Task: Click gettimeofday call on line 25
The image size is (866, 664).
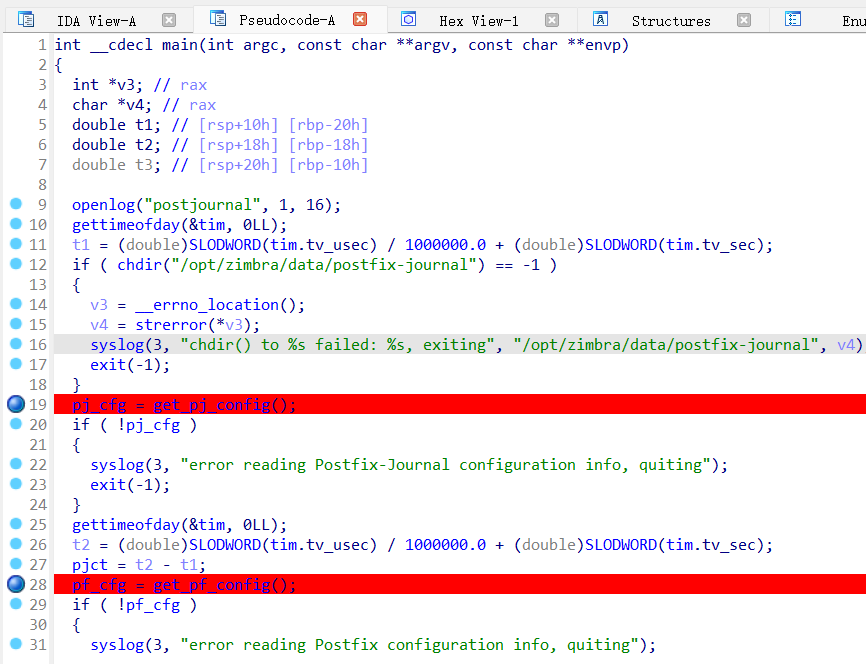Action: tap(126, 525)
